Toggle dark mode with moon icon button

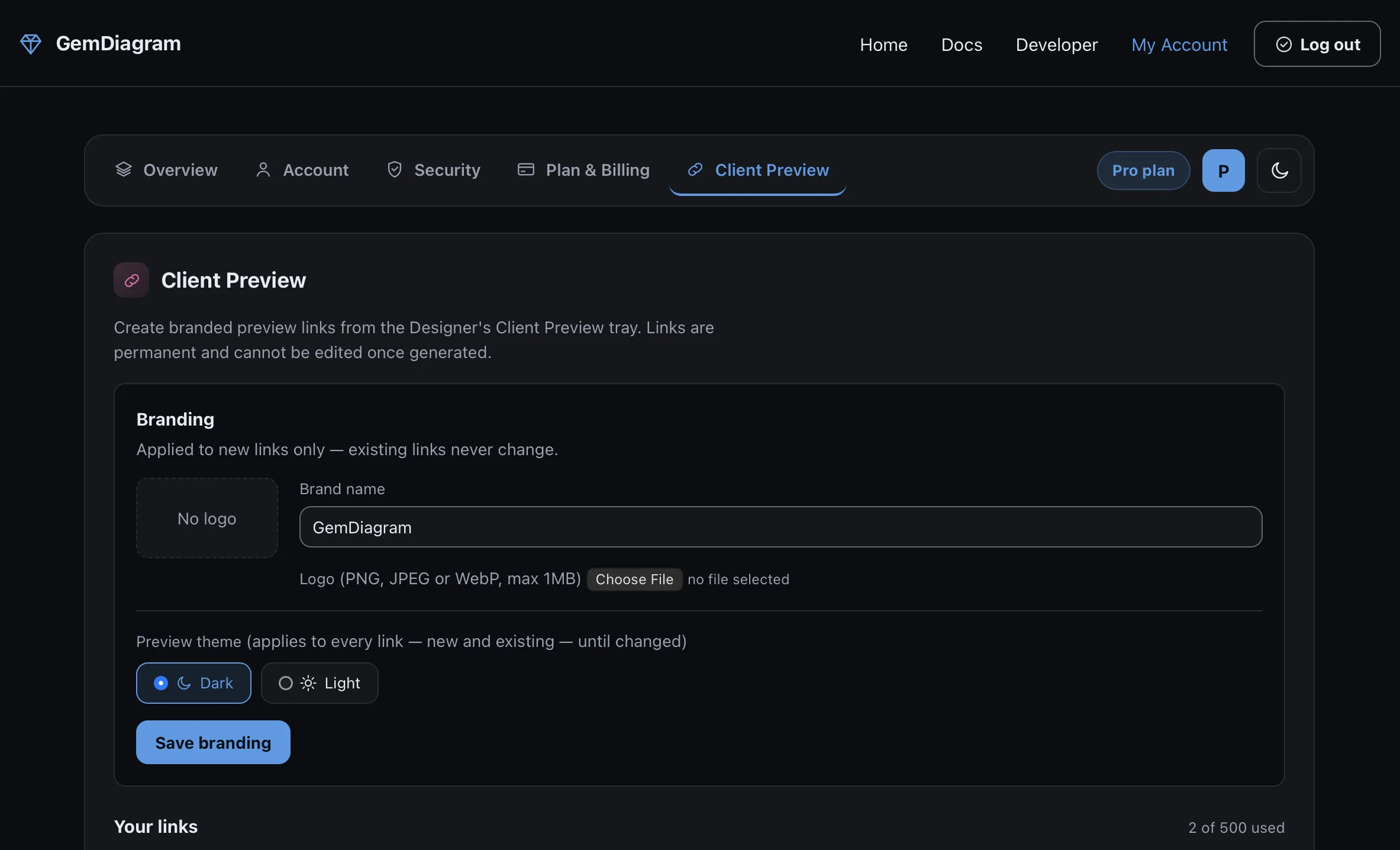coord(1279,170)
